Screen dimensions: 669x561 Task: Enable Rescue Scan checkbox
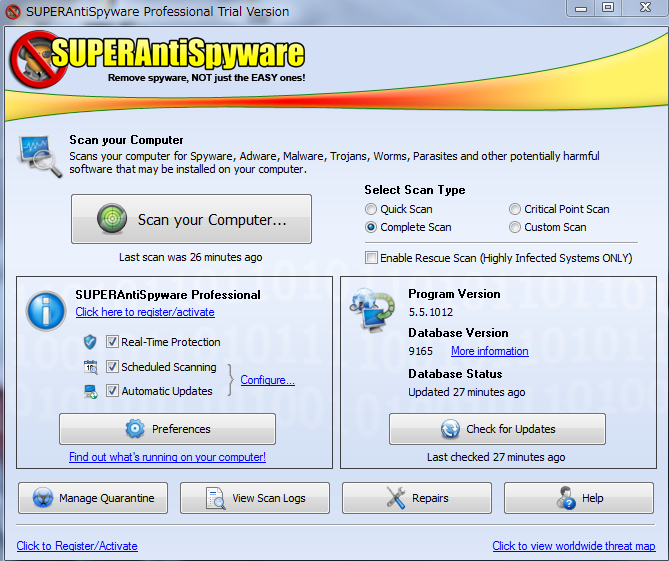coord(372,258)
